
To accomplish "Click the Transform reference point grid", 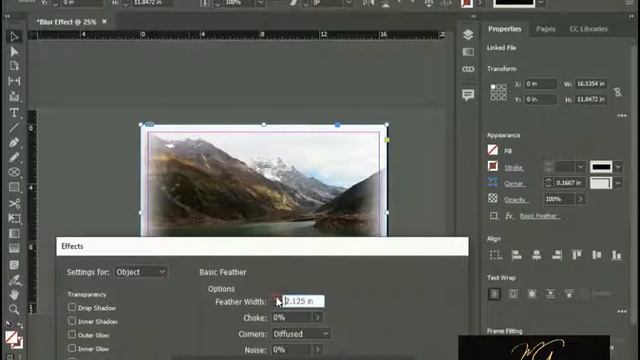I will (x=498, y=92).
